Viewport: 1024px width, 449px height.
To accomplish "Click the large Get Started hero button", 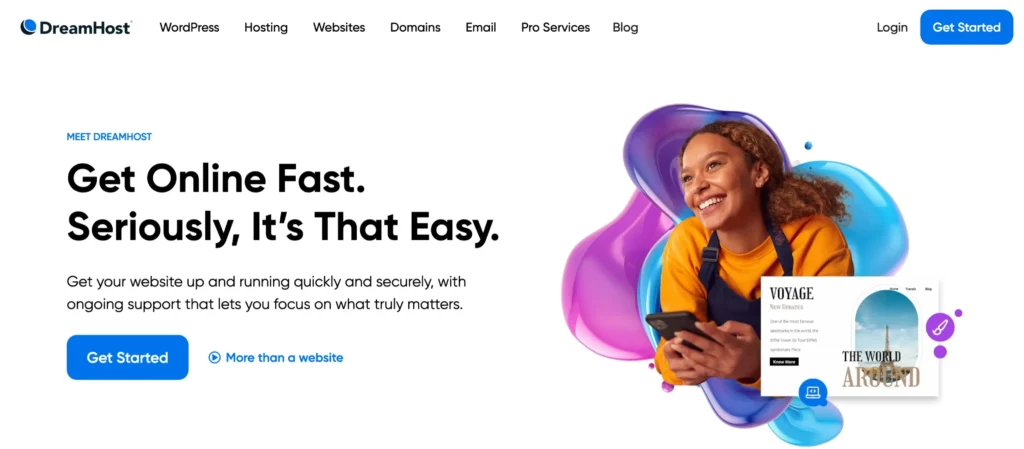I will click(127, 357).
